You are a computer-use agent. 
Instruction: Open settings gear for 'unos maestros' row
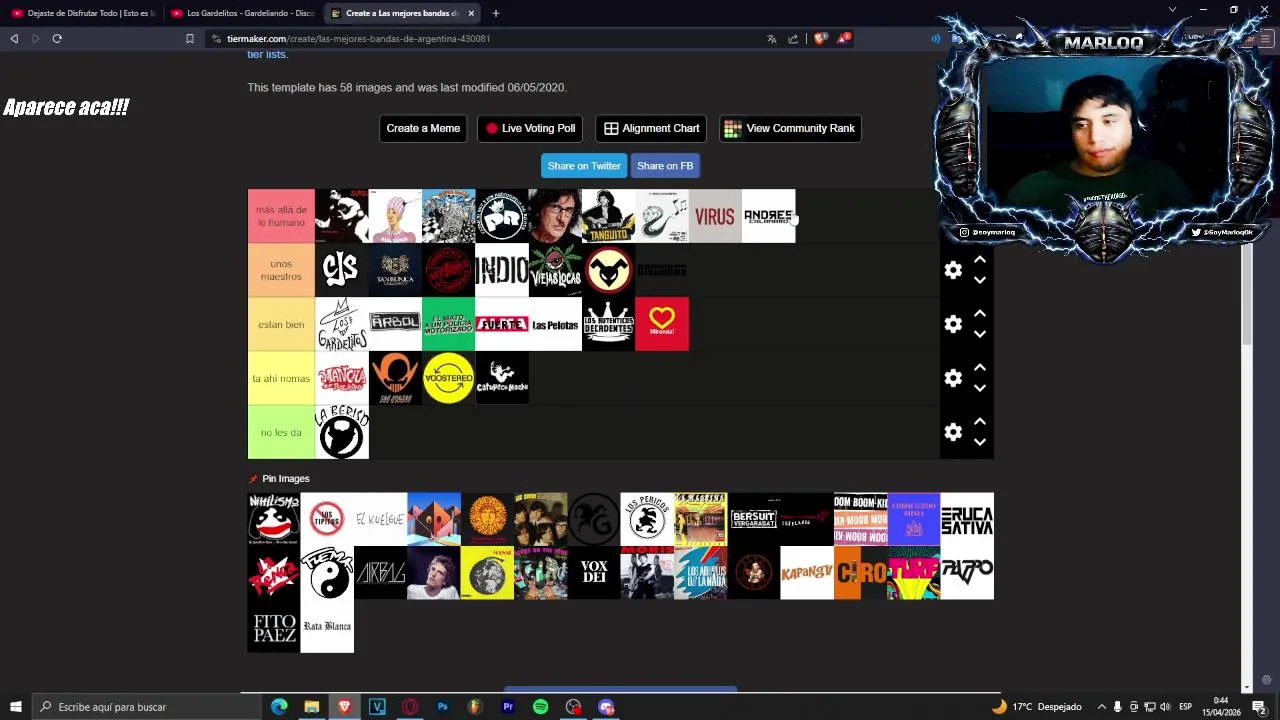[x=953, y=270]
